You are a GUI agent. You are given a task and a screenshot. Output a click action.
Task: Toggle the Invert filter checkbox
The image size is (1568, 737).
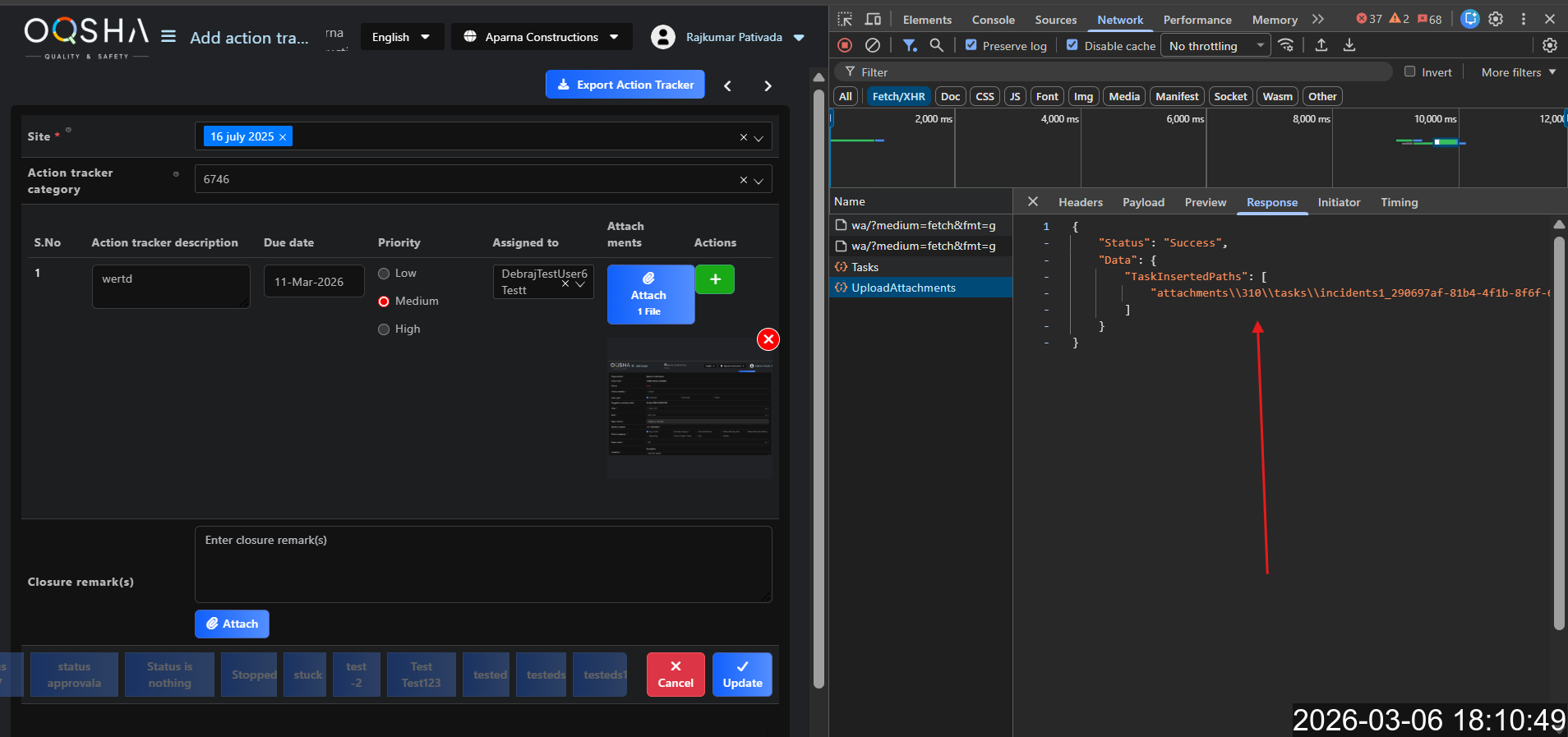(x=1410, y=71)
